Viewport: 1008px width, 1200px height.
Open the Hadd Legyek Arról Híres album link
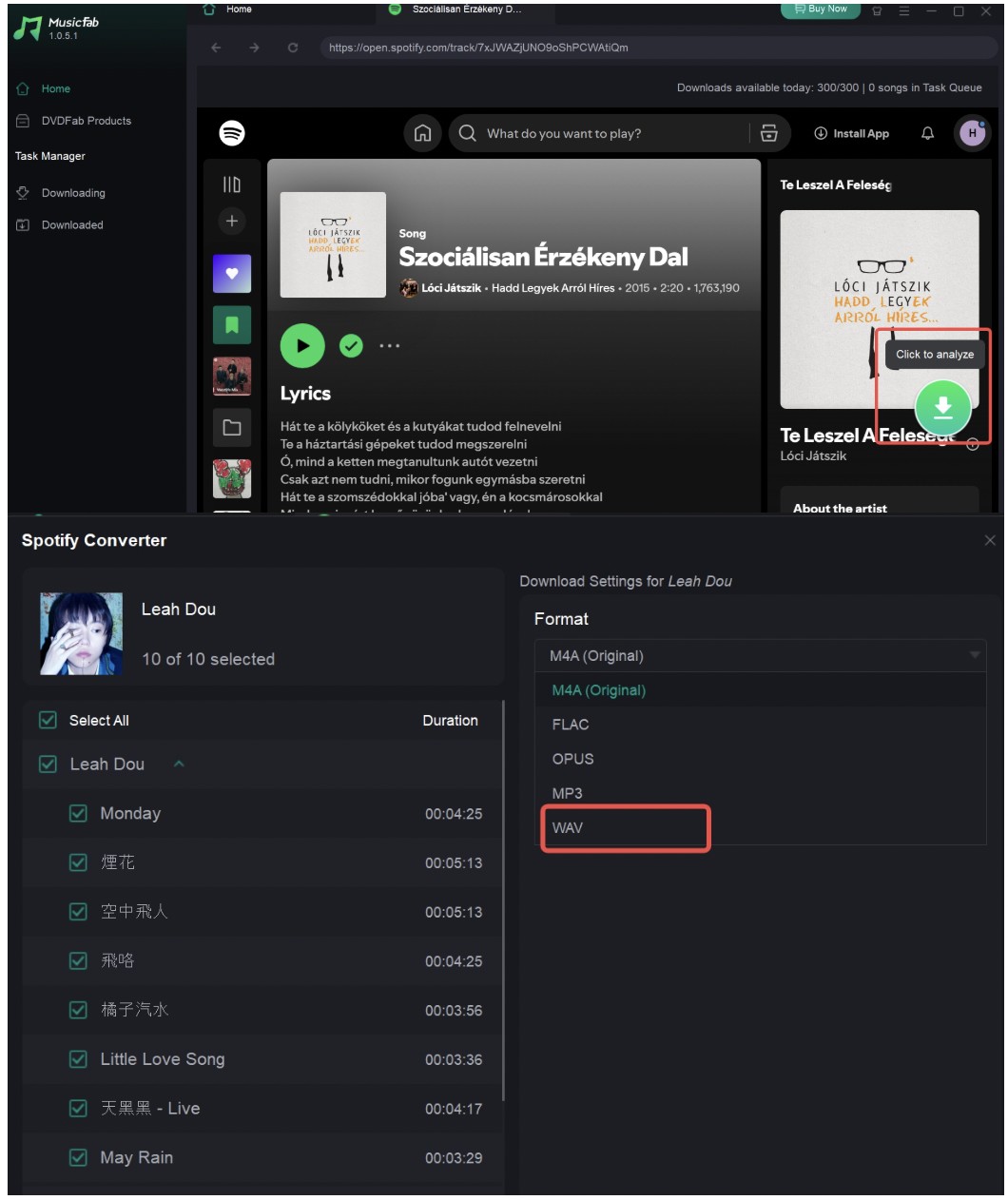tap(552, 288)
